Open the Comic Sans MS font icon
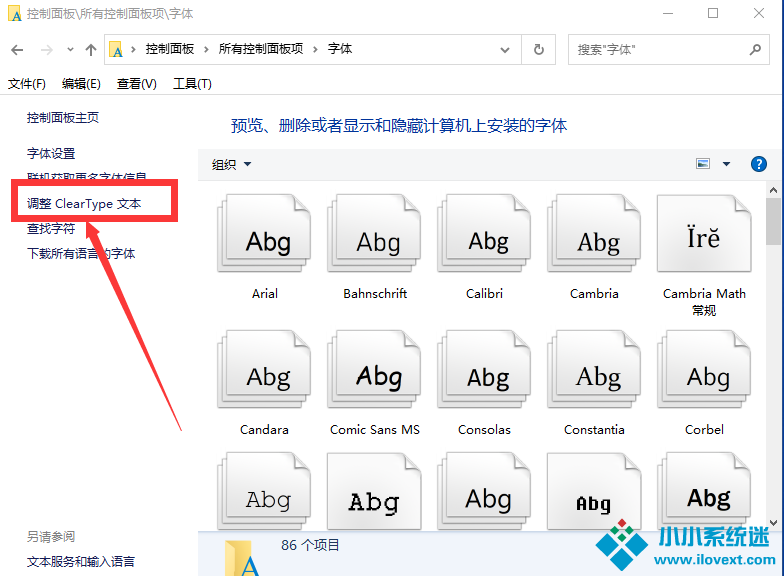 [374, 369]
